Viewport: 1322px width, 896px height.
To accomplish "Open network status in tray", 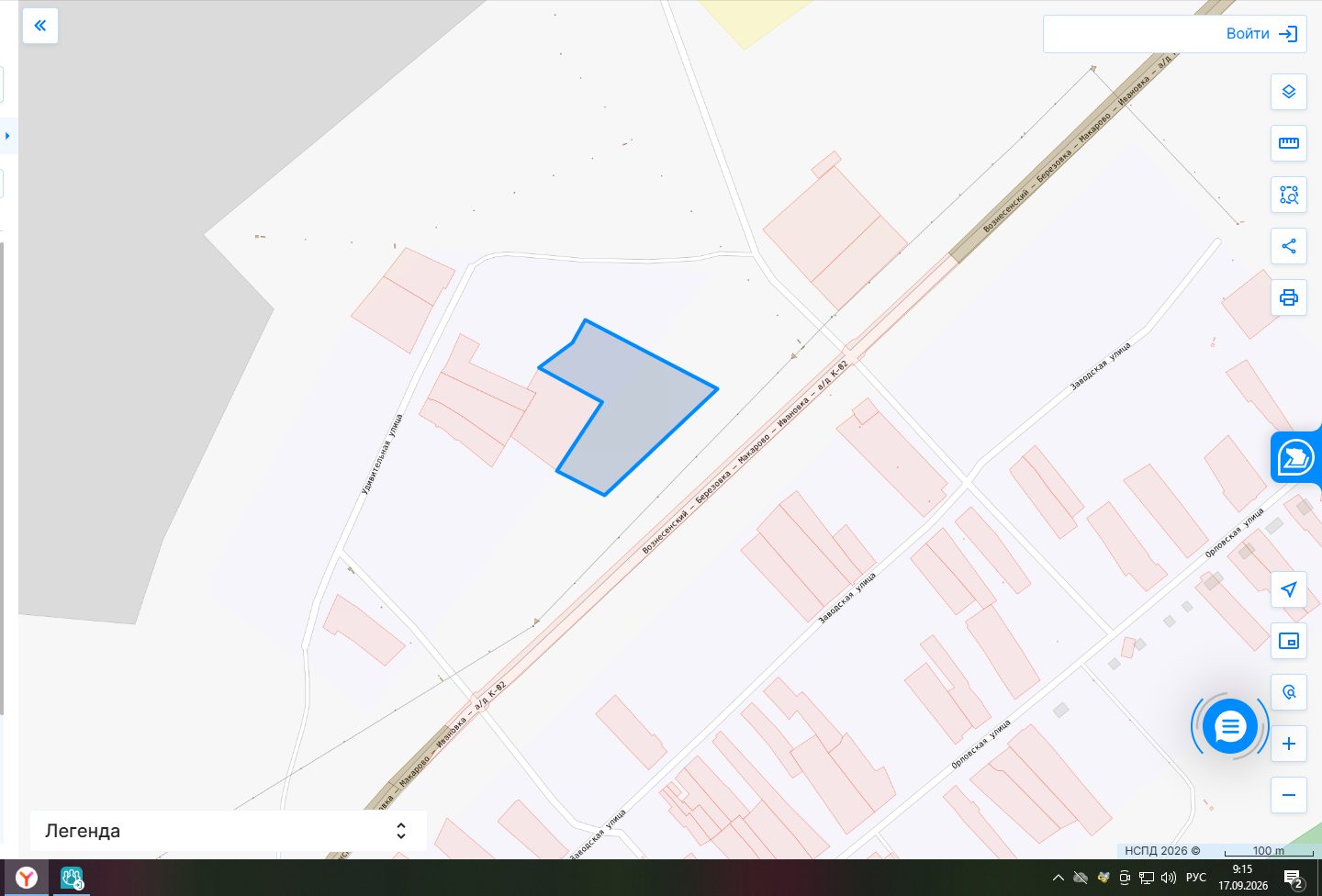I will click(1147, 879).
